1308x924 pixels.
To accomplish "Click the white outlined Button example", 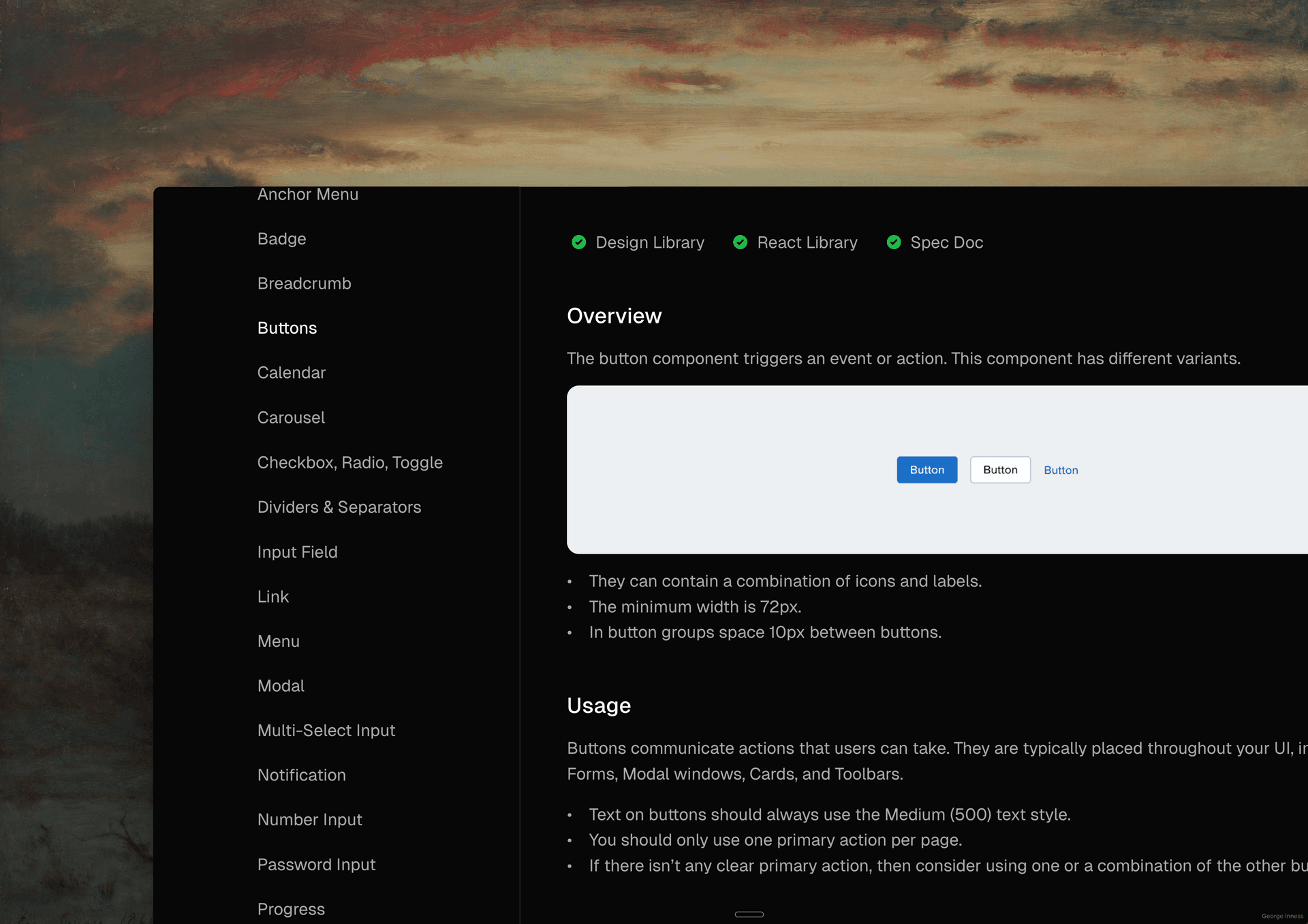I will click(x=1000, y=470).
